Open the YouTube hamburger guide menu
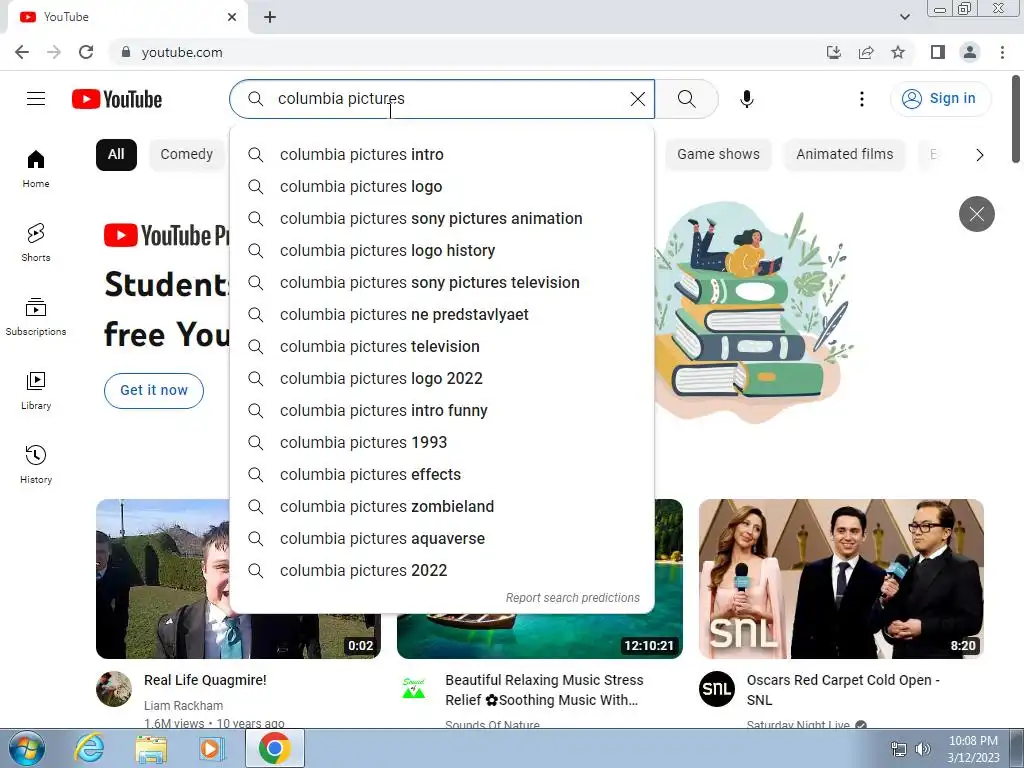The image size is (1024, 768). pyautogui.click(x=36, y=99)
